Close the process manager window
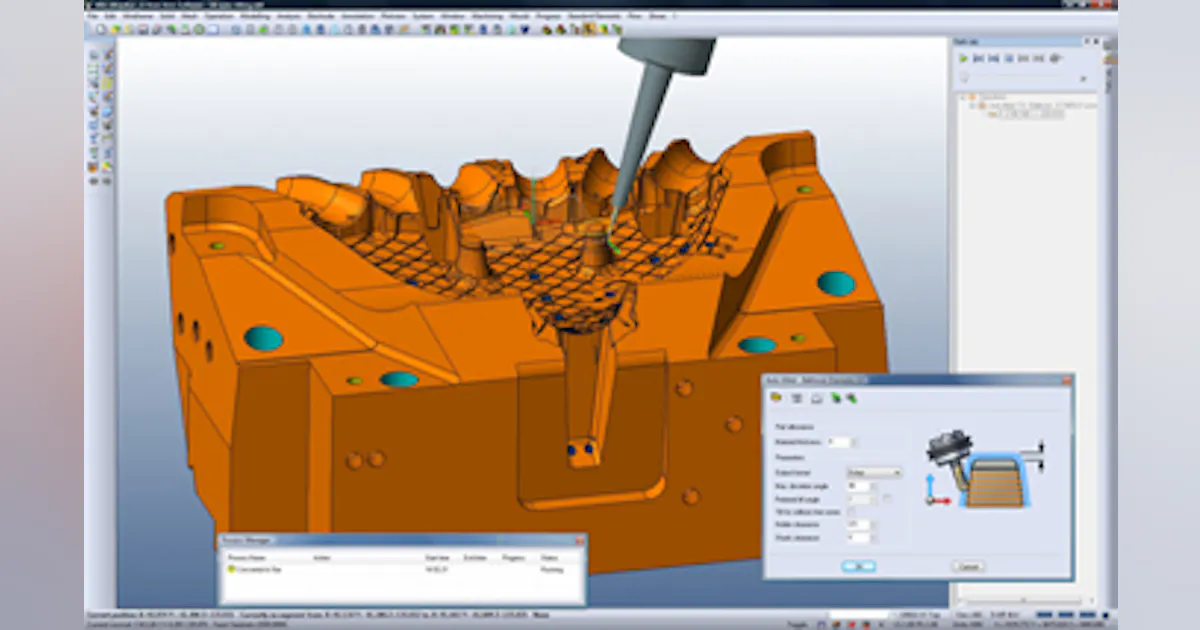This screenshot has width=1200, height=630. click(x=578, y=540)
